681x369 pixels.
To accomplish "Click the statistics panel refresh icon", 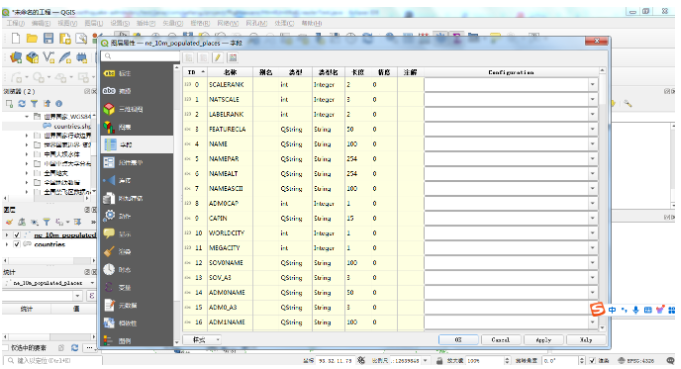I will click(x=75, y=348).
